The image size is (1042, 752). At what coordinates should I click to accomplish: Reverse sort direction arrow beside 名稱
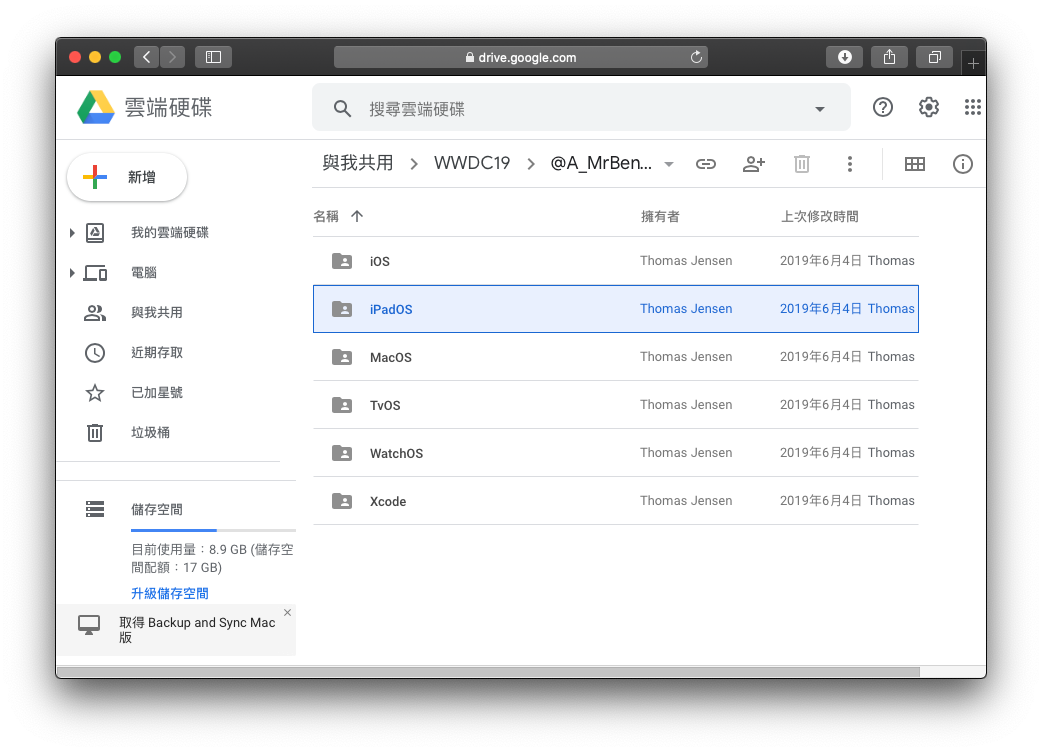[357, 216]
